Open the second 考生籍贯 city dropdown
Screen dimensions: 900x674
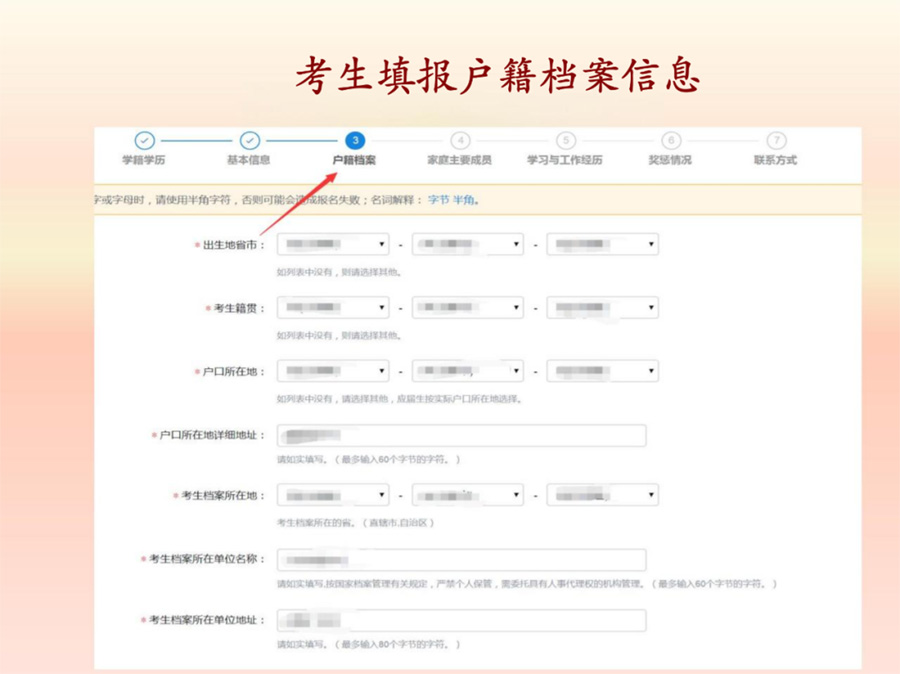(467, 308)
